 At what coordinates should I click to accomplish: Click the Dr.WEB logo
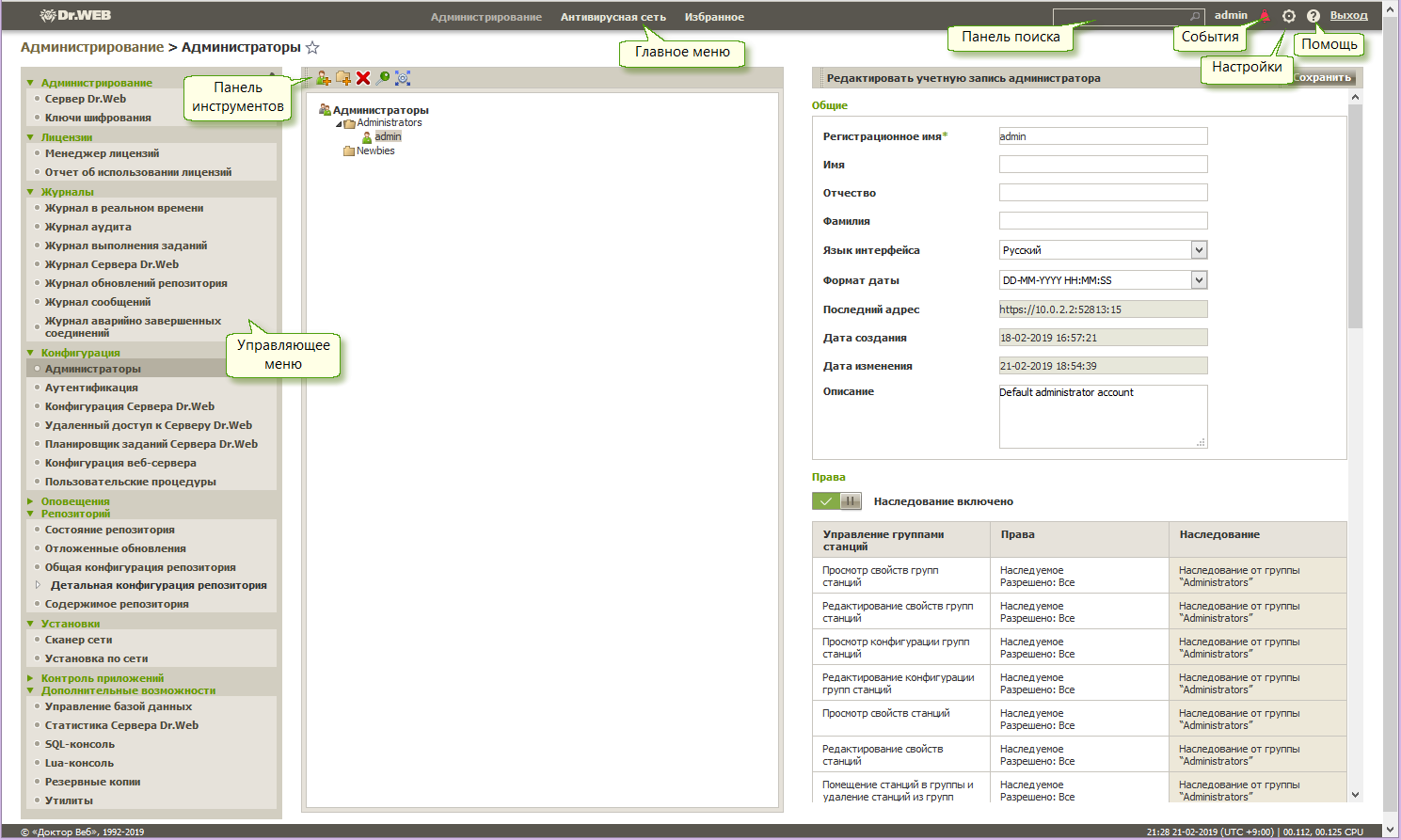coord(75,15)
